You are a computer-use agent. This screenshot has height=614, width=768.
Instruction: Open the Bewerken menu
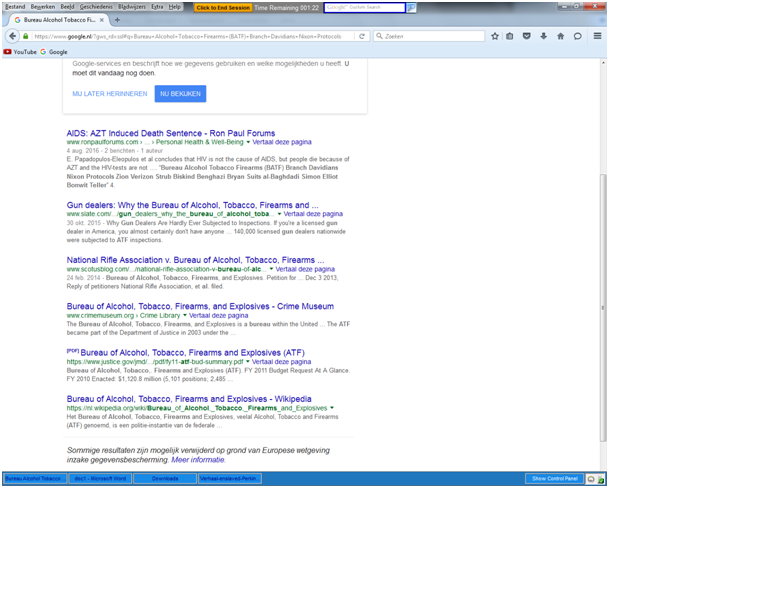[43, 7]
